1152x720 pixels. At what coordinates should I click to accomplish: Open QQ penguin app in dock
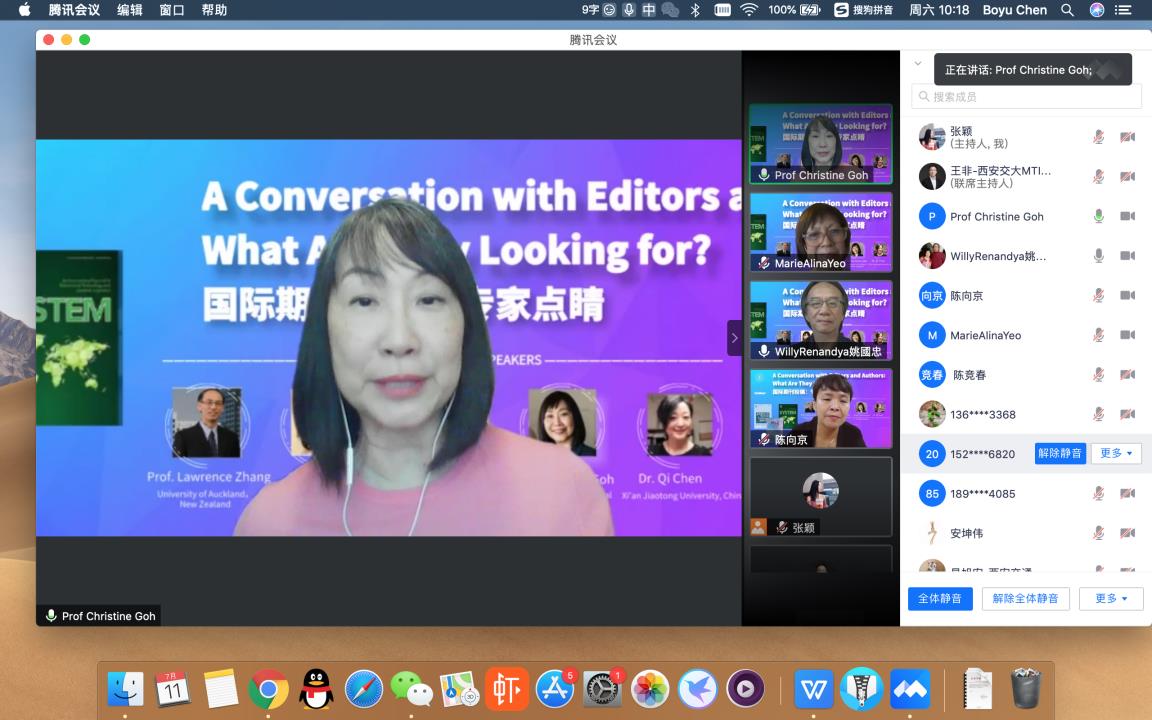point(316,689)
